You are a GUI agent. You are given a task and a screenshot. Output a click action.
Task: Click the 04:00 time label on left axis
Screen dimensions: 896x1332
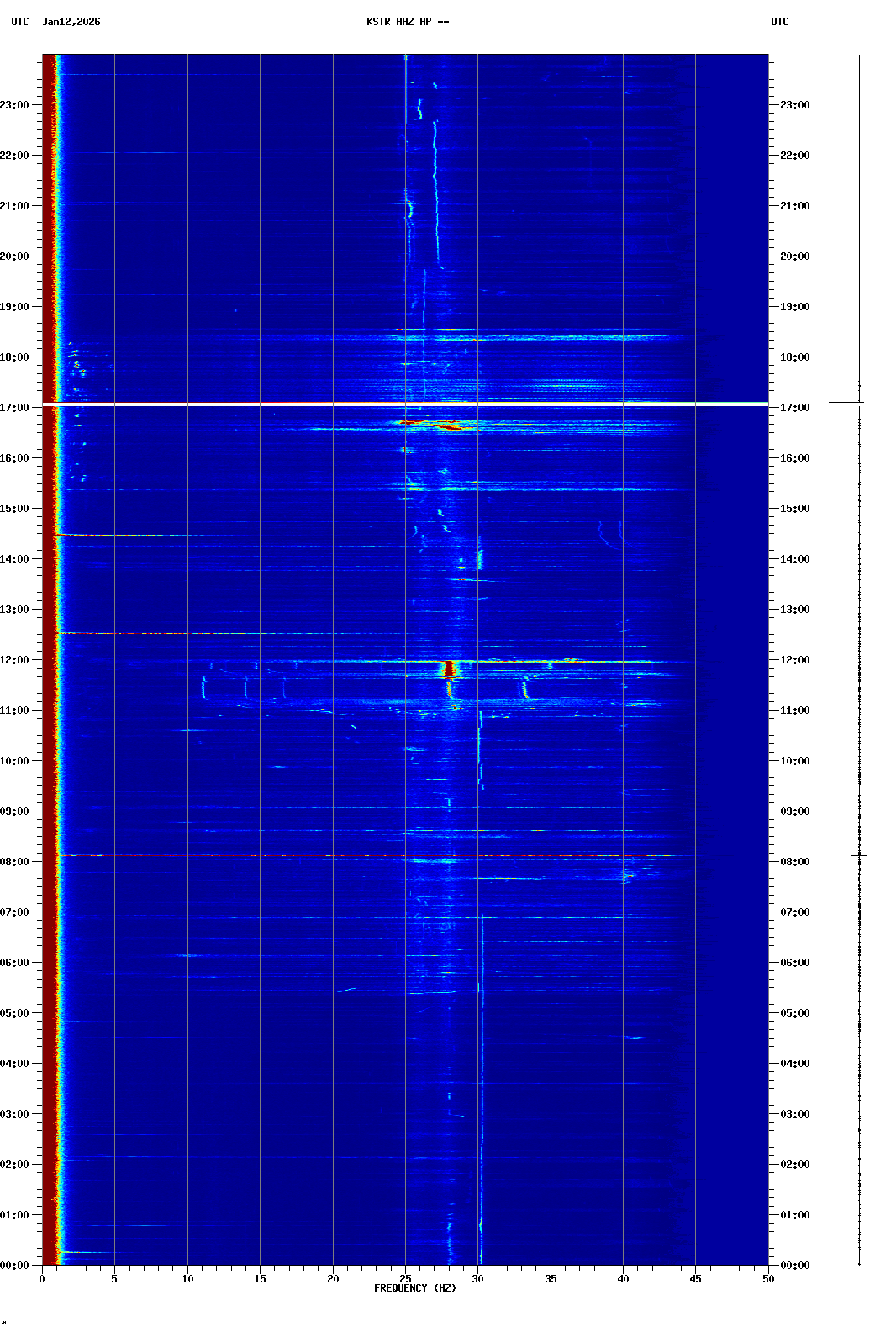(x=15, y=1064)
